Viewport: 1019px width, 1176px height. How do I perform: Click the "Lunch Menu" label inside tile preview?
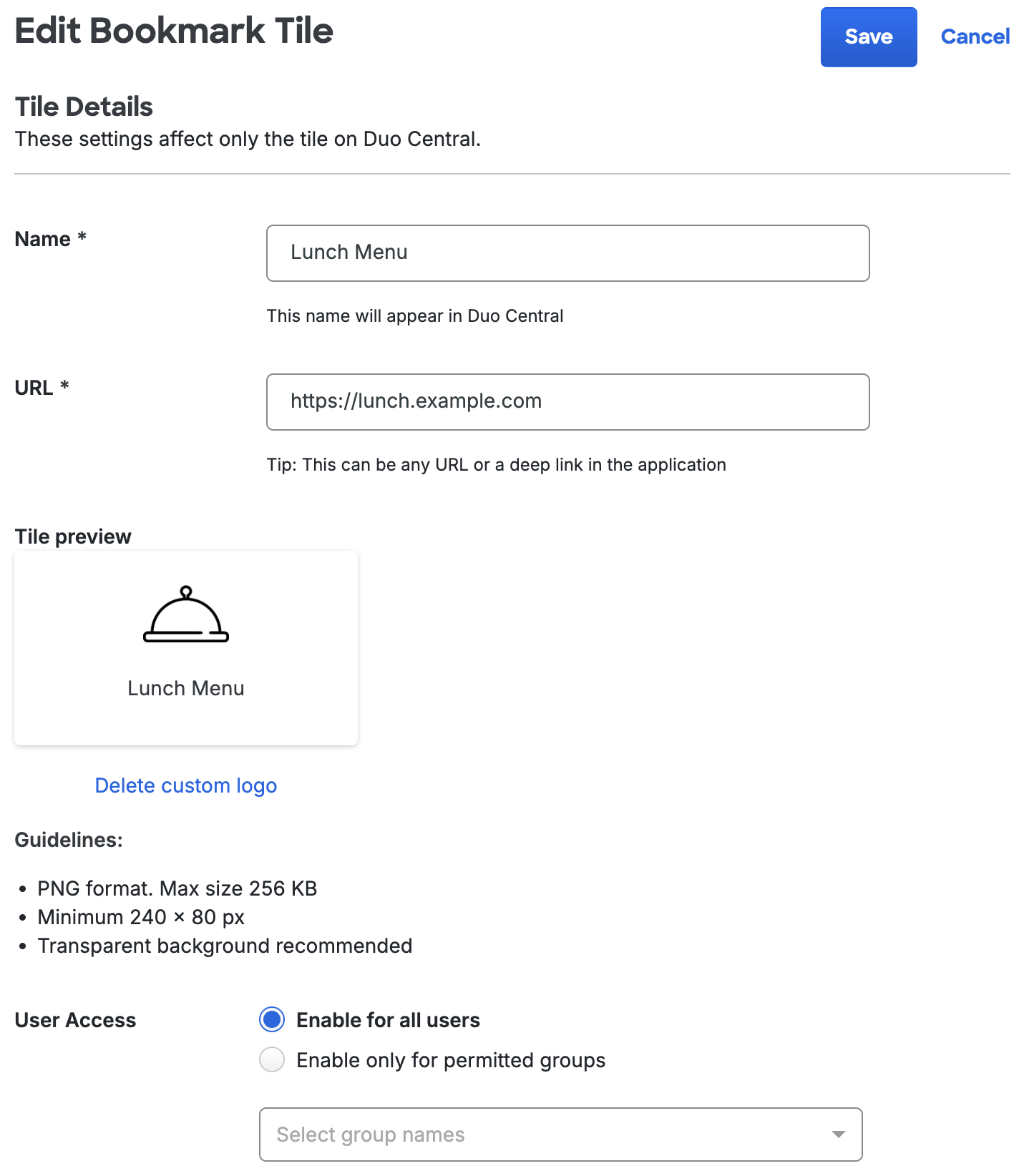click(185, 687)
